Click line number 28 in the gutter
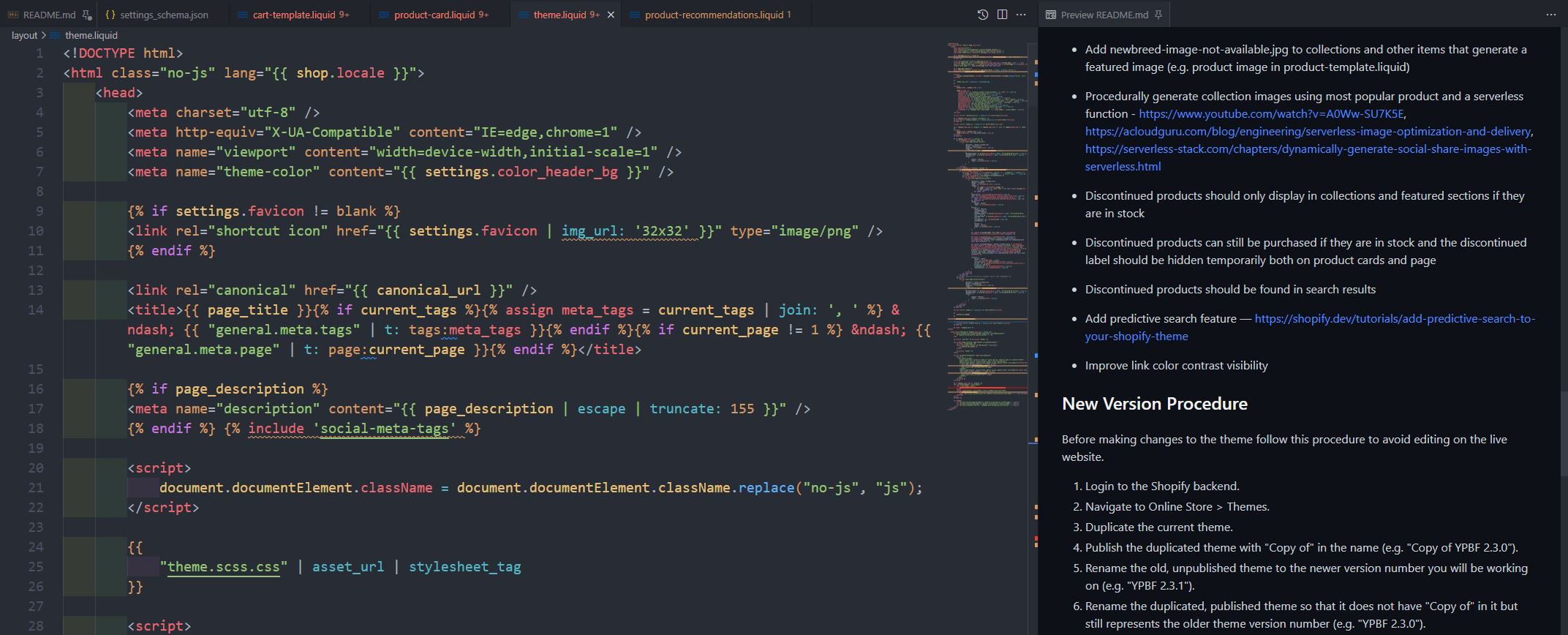 35,626
